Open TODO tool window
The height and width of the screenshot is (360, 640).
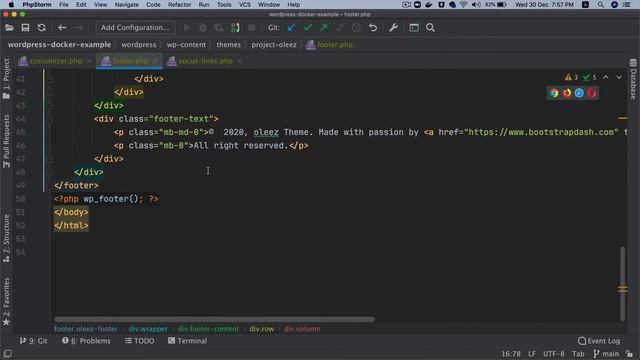[140, 341]
